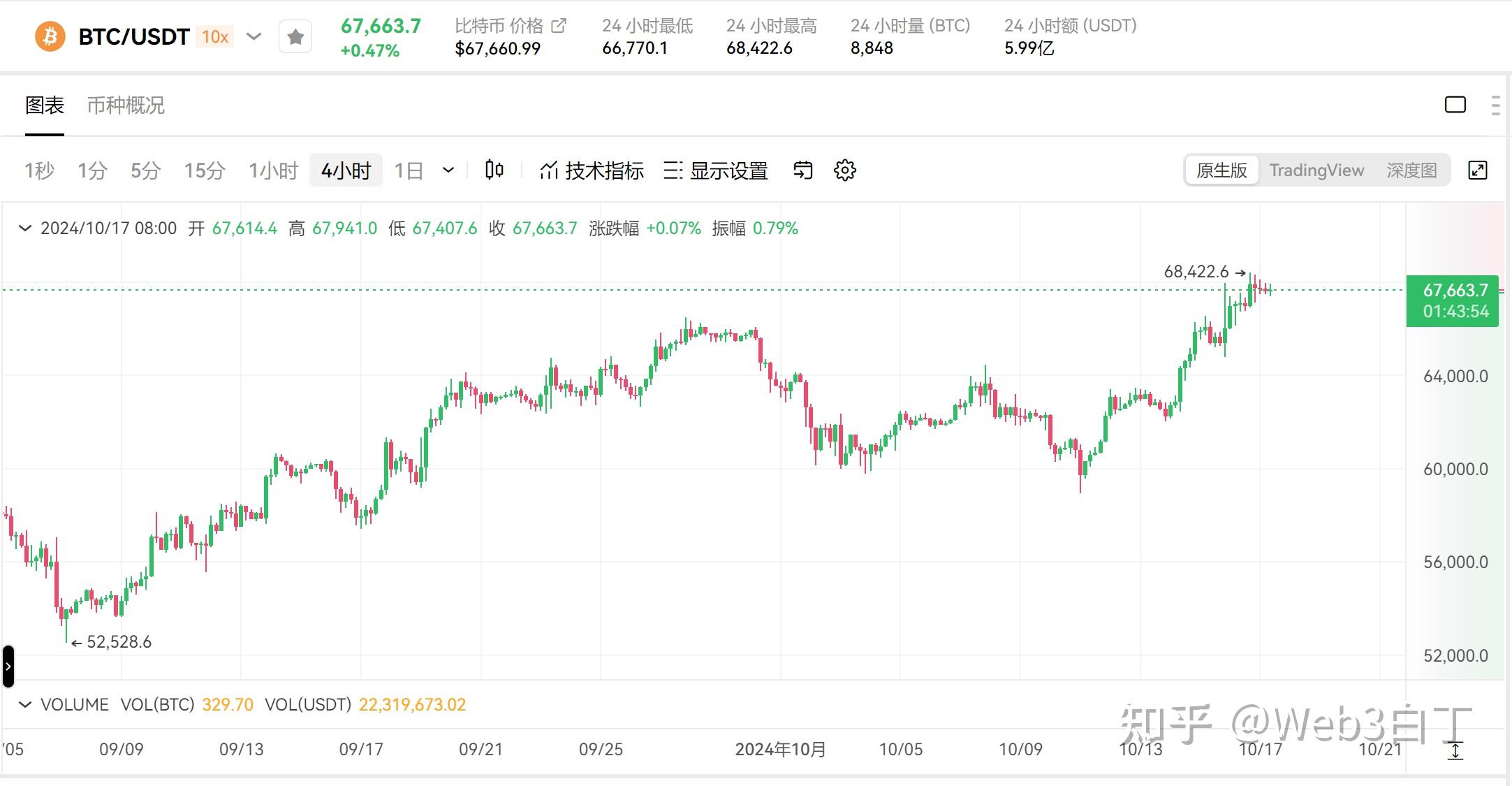This screenshot has width=1512, height=786.
Task: Select the 15分 interval
Action: (x=205, y=170)
